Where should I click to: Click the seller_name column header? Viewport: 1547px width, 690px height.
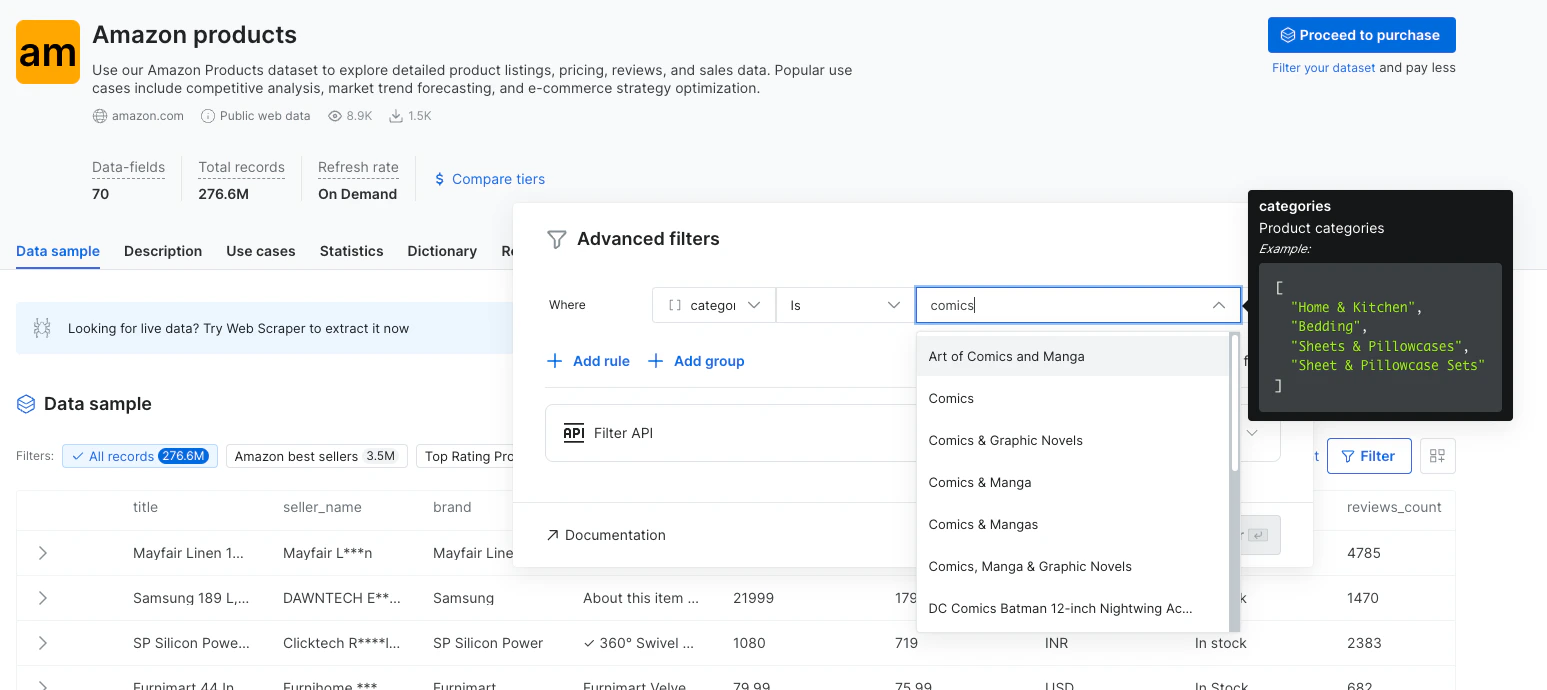click(322, 507)
